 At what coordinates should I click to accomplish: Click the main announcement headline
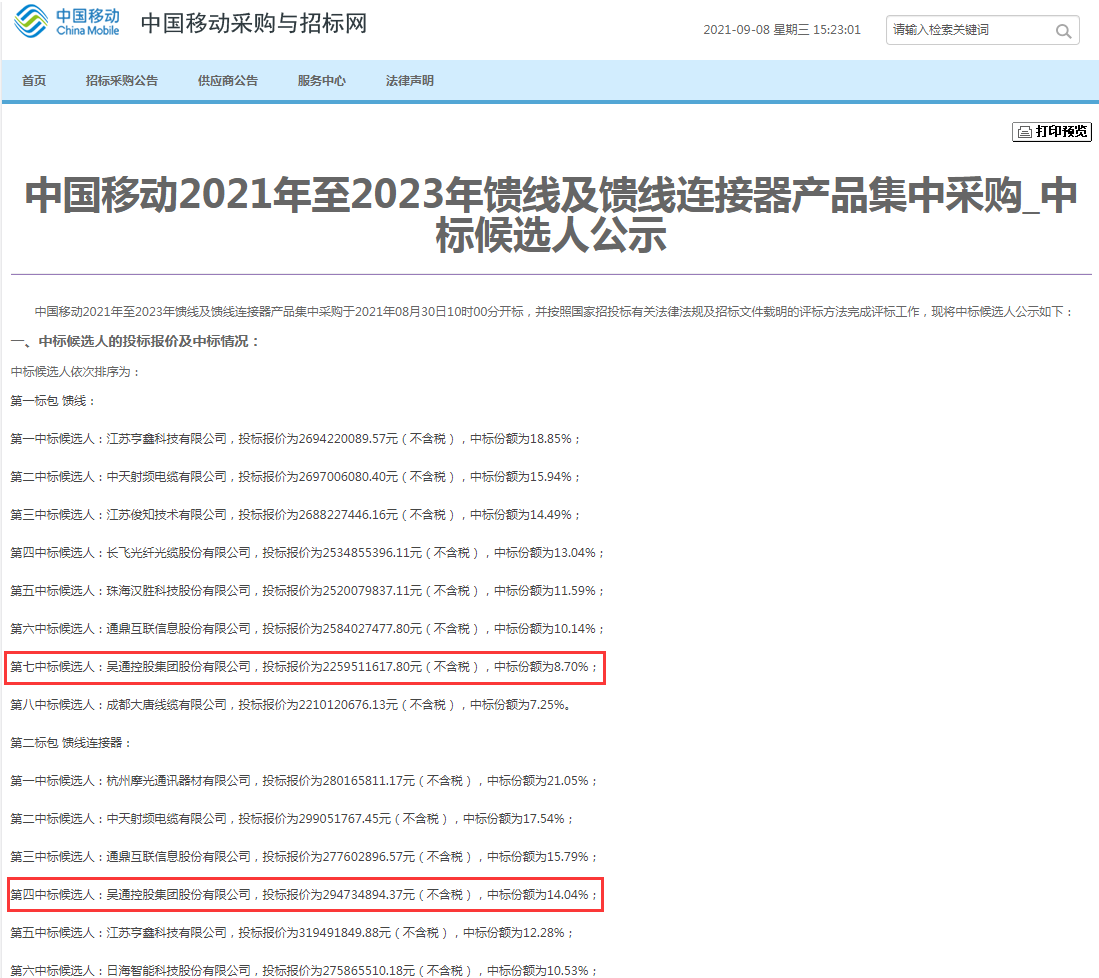(x=550, y=214)
